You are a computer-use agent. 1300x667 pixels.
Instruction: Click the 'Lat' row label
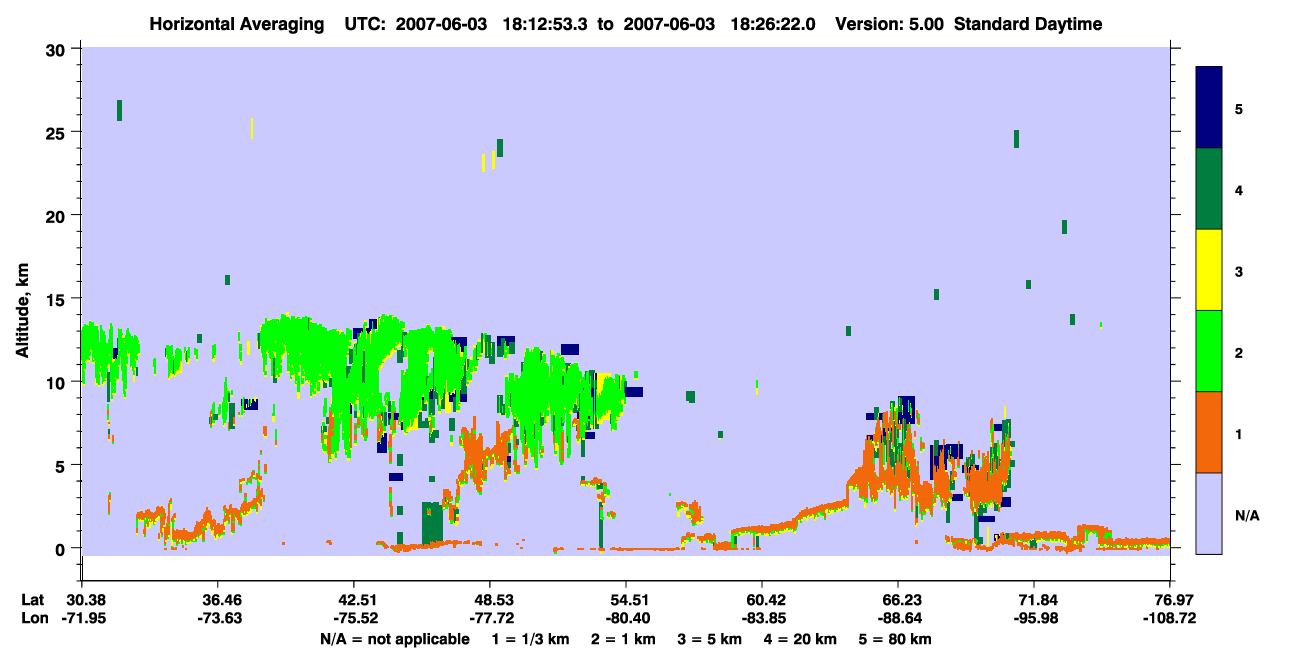coord(32,600)
